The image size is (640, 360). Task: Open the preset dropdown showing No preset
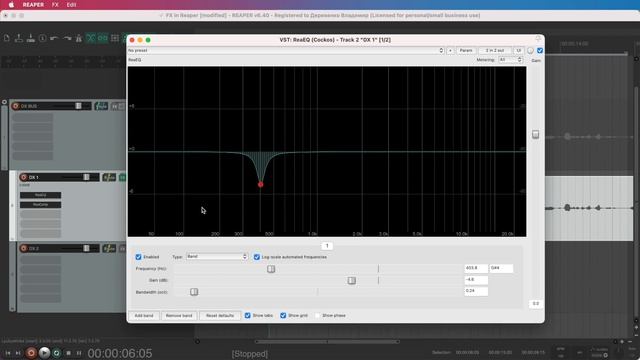click(x=286, y=51)
